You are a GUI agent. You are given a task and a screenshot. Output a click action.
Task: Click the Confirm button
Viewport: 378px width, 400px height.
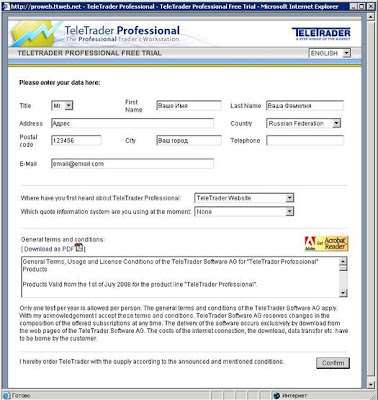click(x=333, y=363)
